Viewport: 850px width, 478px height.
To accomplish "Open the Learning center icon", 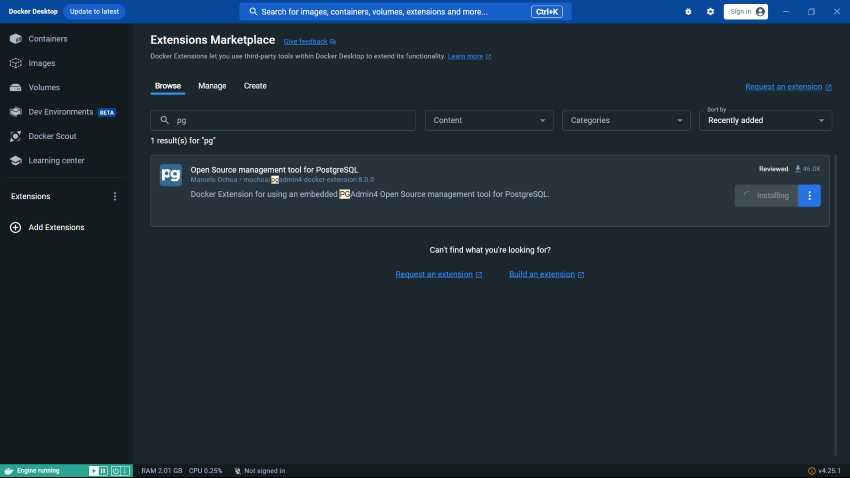I will (x=16, y=160).
